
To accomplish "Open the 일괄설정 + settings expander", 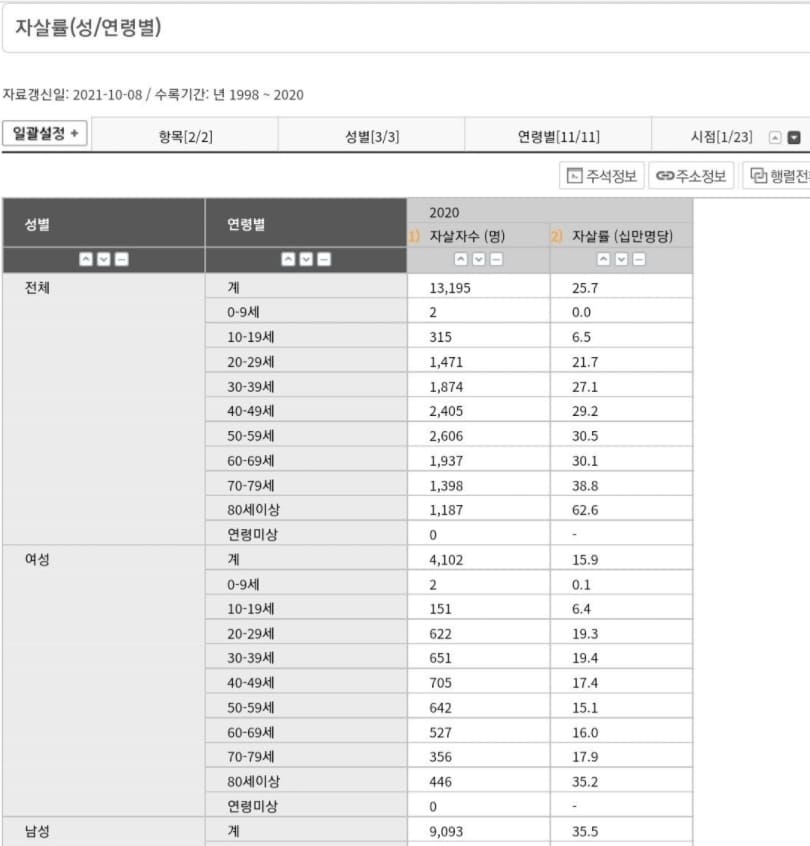I will (x=45, y=134).
